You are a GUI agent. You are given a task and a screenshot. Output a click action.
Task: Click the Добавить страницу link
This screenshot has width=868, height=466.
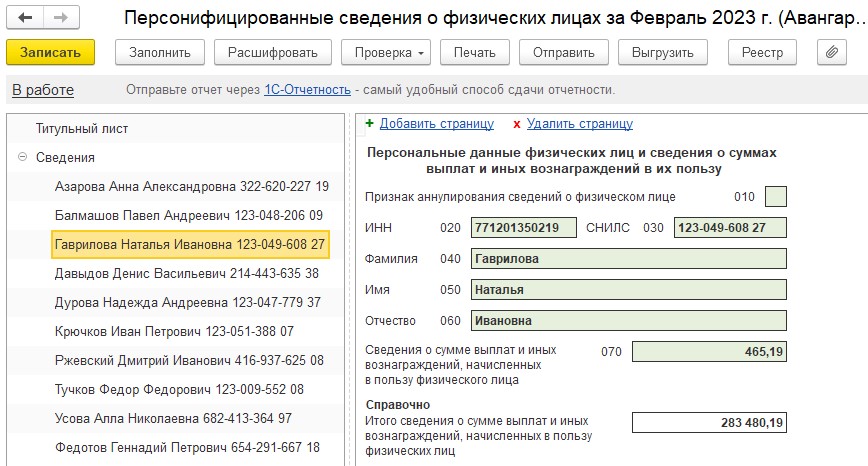coord(437,124)
